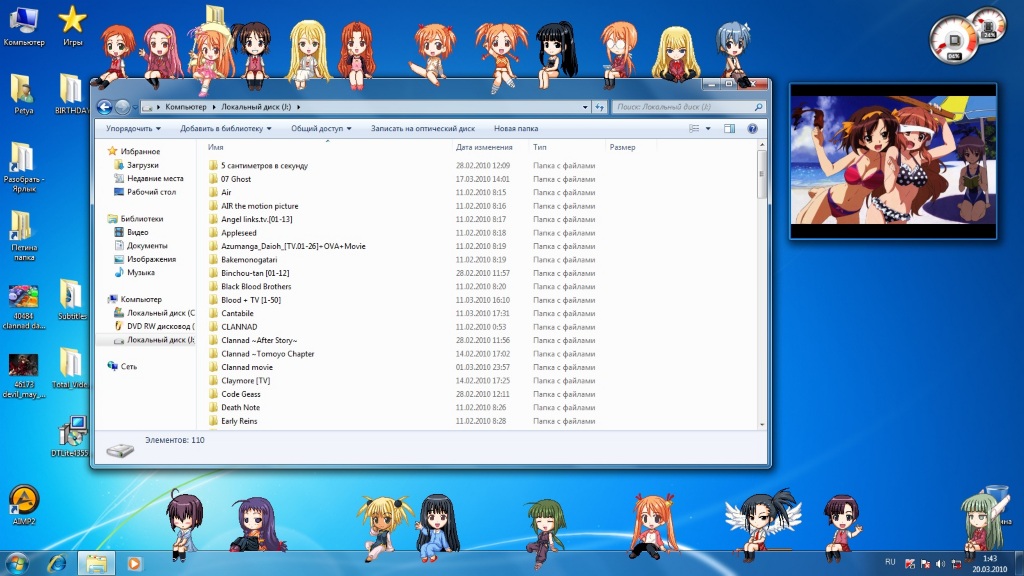Screen dimensions: 1024x576
Task: Click the Back navigation arrow in Explorer
Action: coord(104,106)
